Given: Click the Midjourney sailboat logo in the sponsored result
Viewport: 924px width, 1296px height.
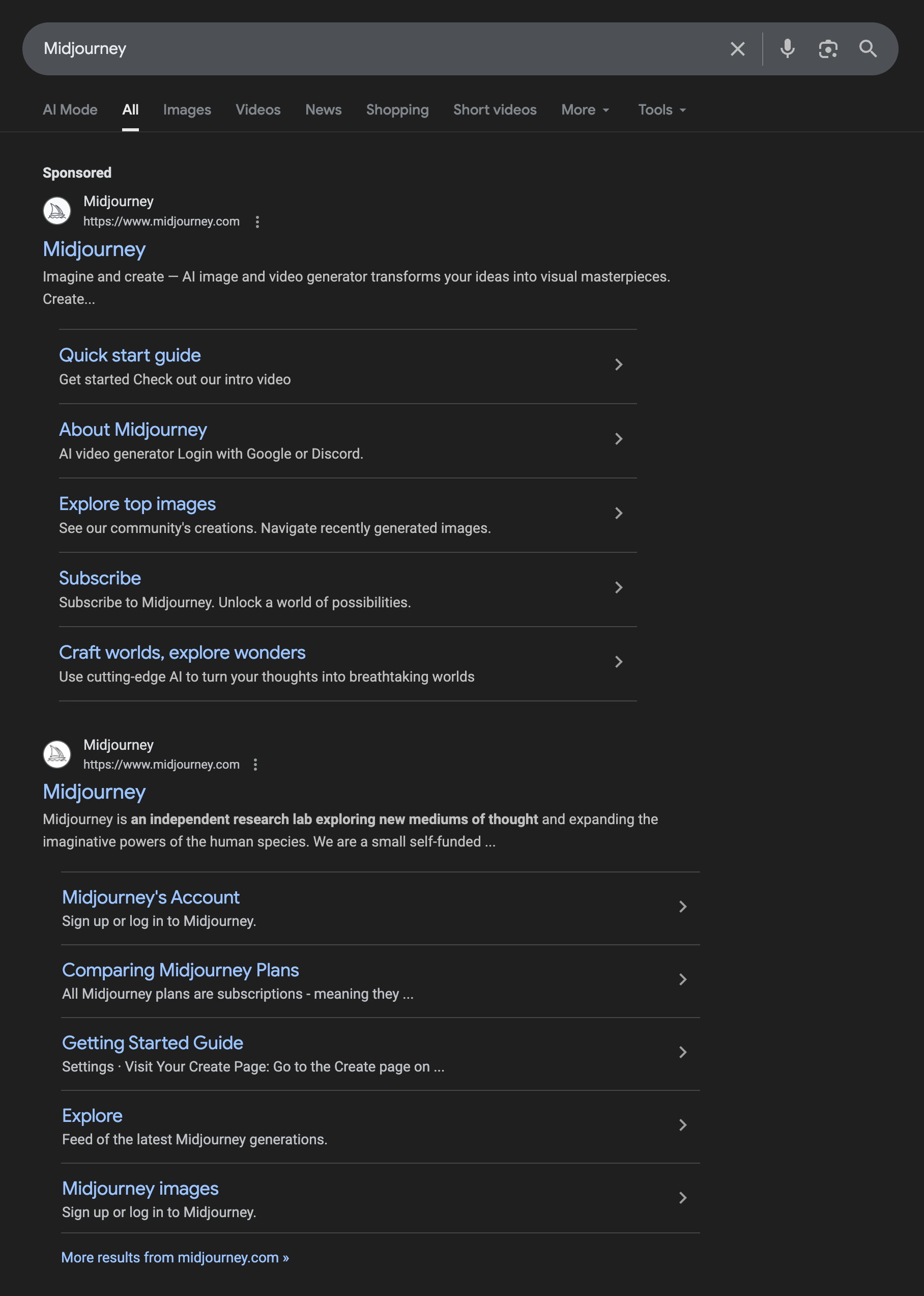Looking at the screenshot, I should (x=57, y=211).
